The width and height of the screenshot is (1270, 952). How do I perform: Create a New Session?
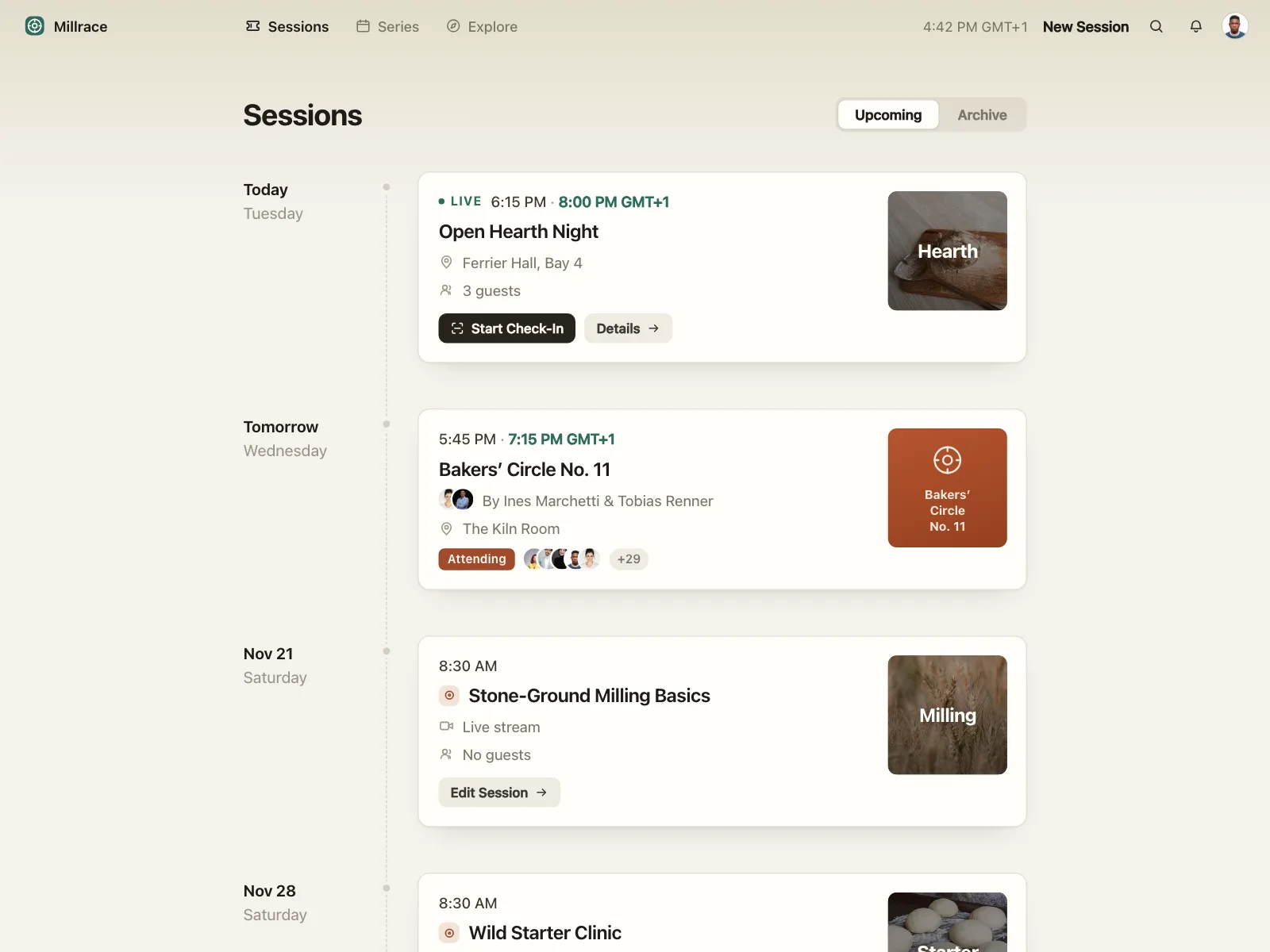click(1086, 26)
